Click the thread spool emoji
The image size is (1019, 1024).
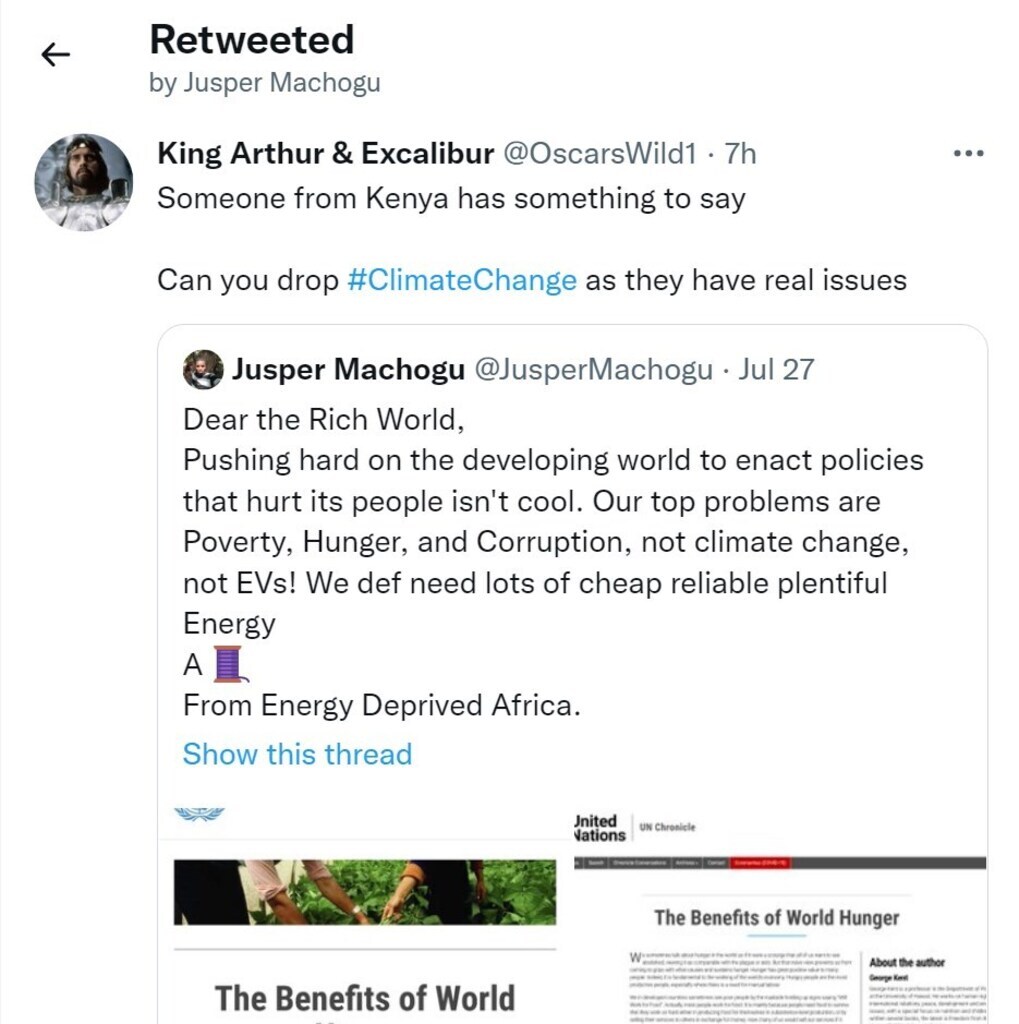pos(229,664)
